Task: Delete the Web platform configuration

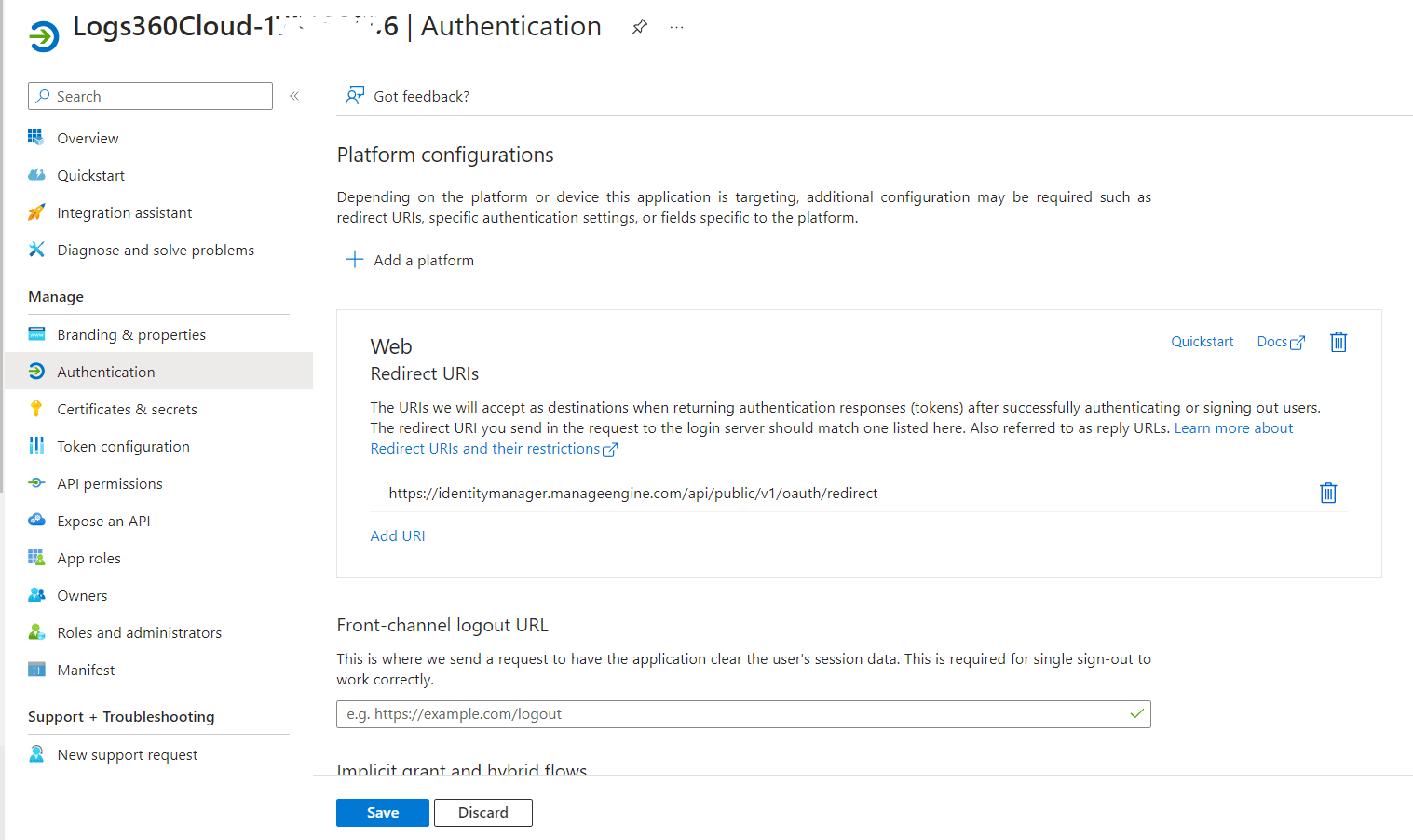Action: (1338, 342)
